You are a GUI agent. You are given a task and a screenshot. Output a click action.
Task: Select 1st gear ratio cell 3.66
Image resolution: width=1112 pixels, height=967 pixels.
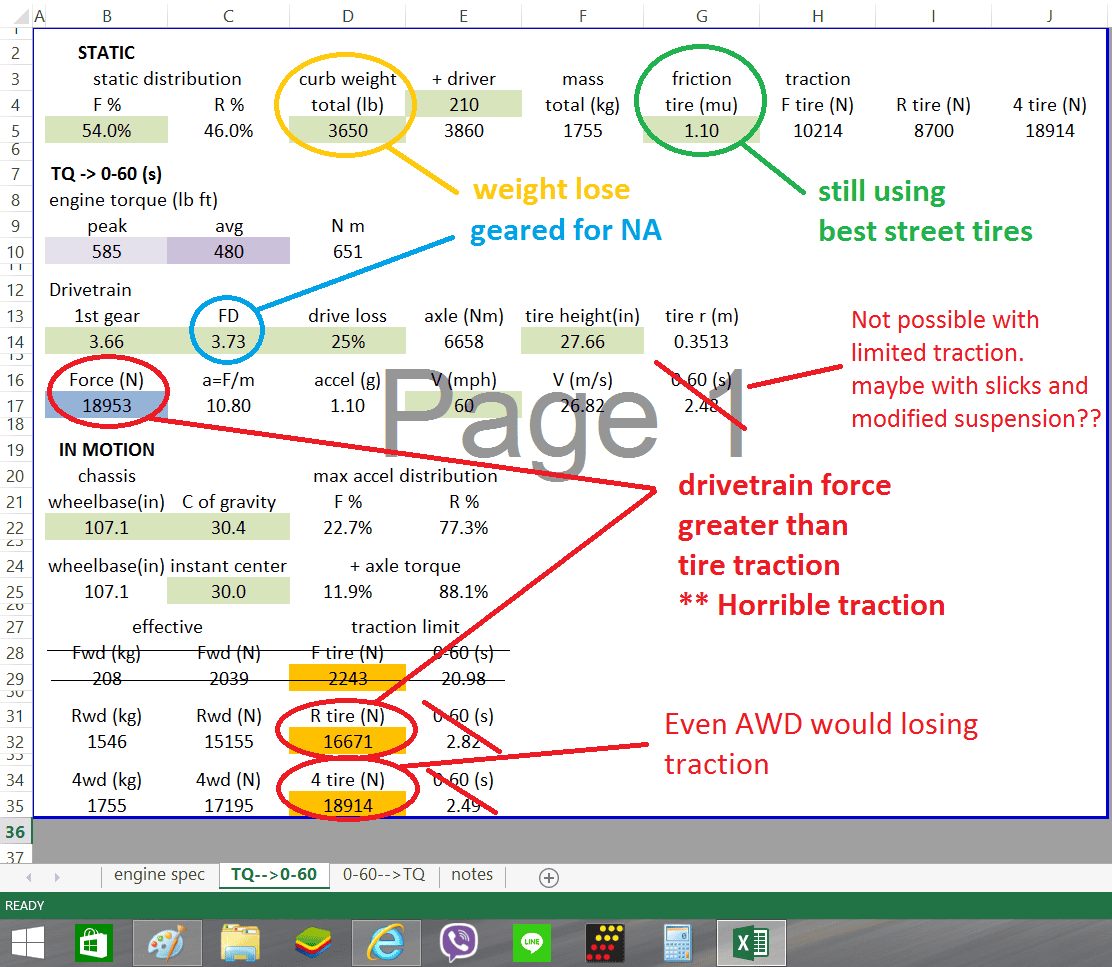point(106,341)
